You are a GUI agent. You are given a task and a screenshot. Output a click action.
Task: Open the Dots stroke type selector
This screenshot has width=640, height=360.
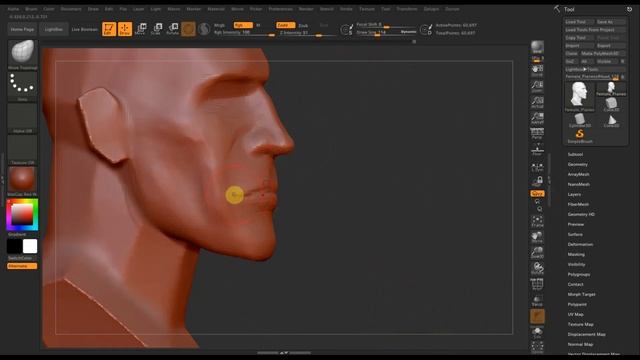click(x=22, y=87)
